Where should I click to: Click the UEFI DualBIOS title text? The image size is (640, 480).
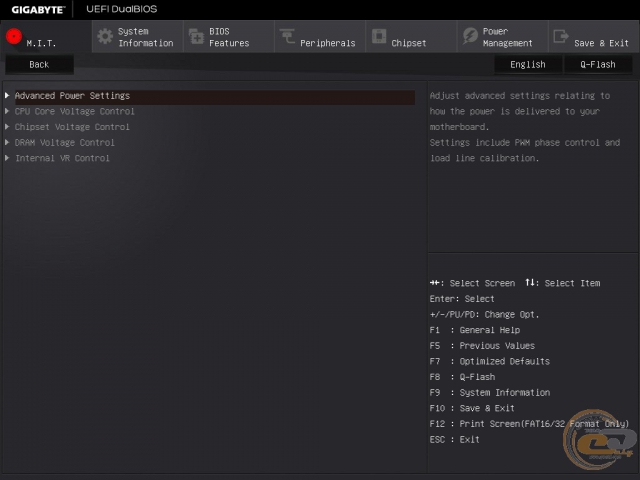coord(122,9)
